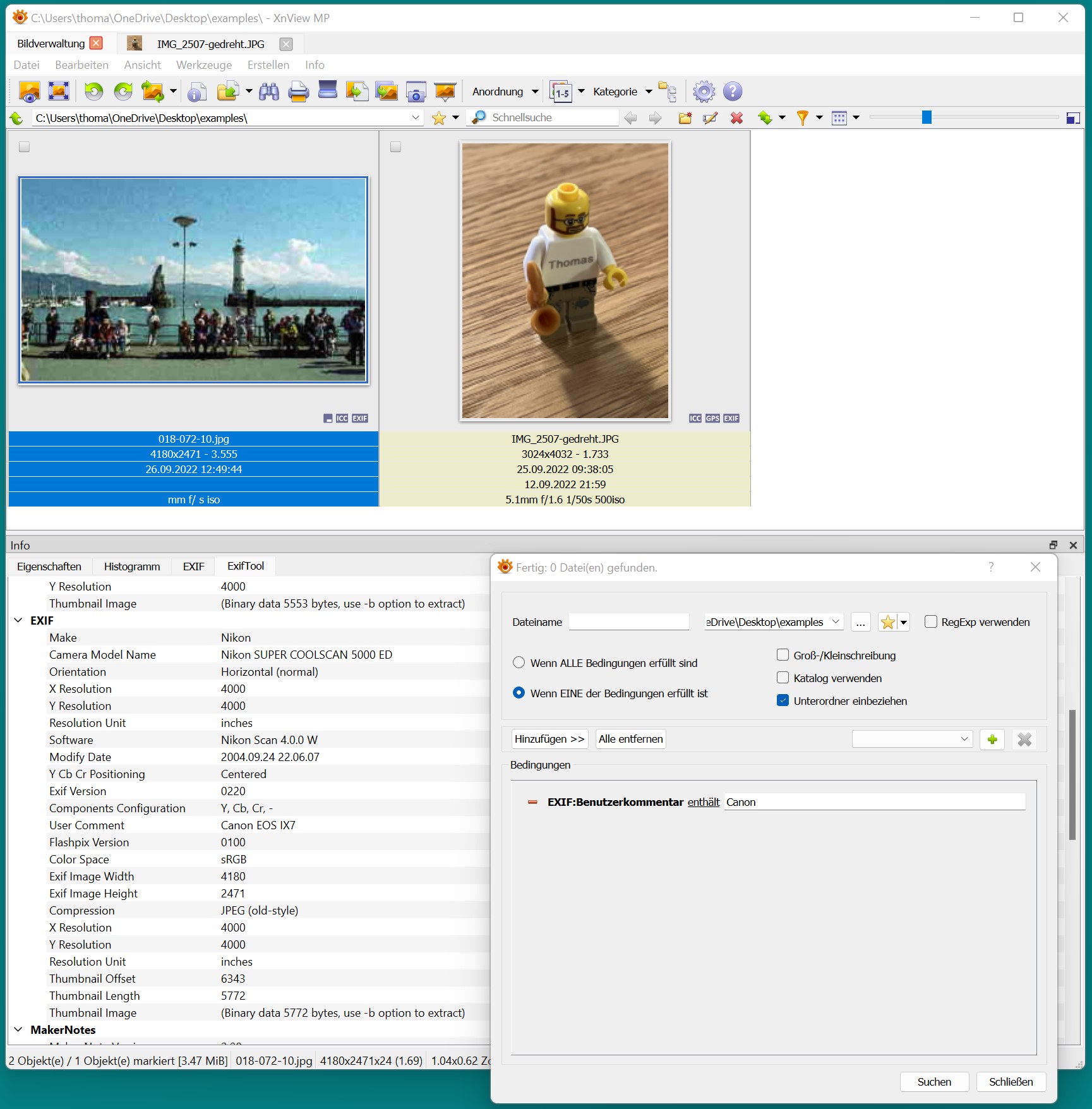Click the fullscreen view icon
This screenshot has width=1092, height=1109.
point(58,92)
